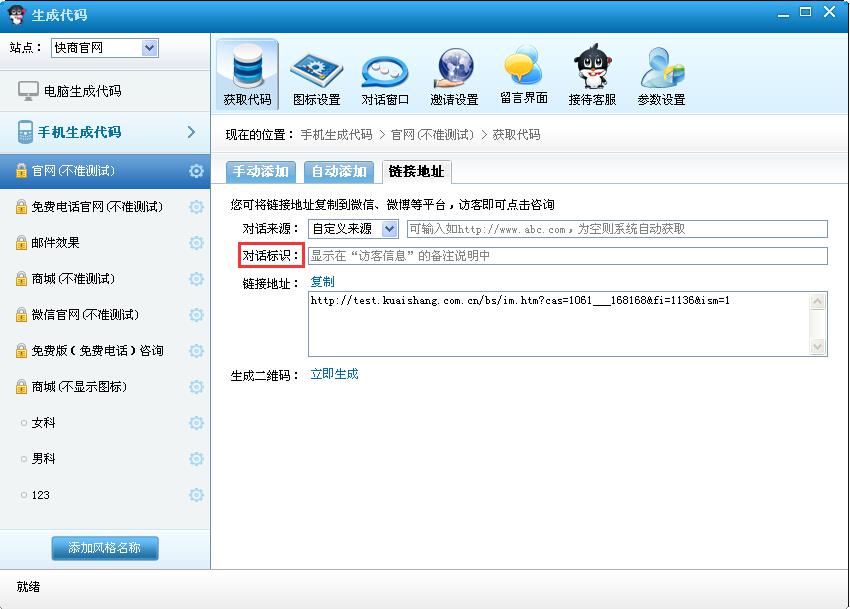Click the 接待客服 mascot icon

[x=592, y=68]
